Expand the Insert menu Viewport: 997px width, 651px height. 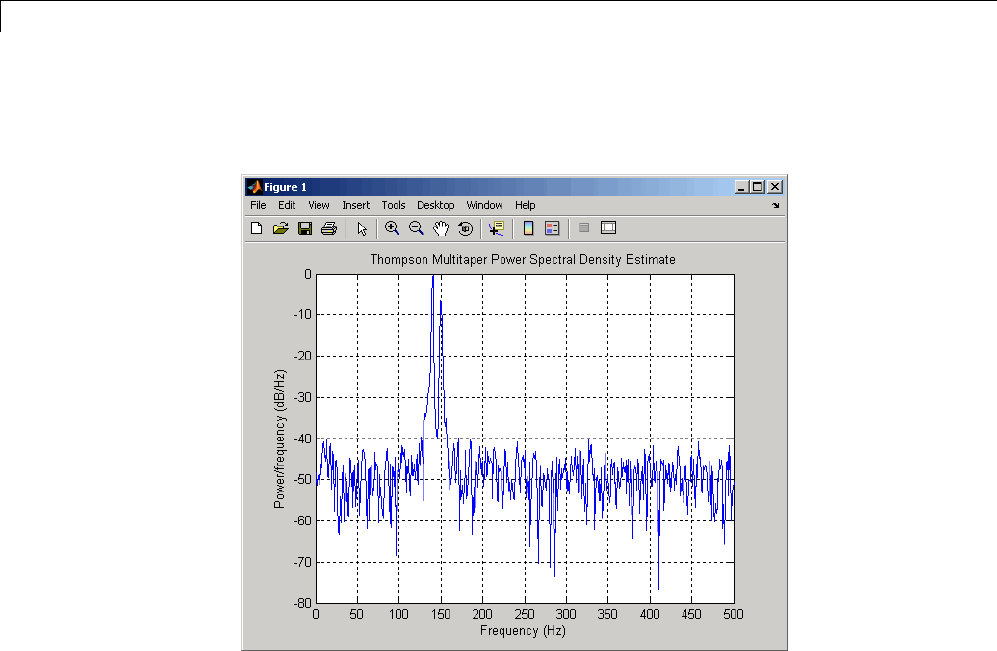(355, 205)
